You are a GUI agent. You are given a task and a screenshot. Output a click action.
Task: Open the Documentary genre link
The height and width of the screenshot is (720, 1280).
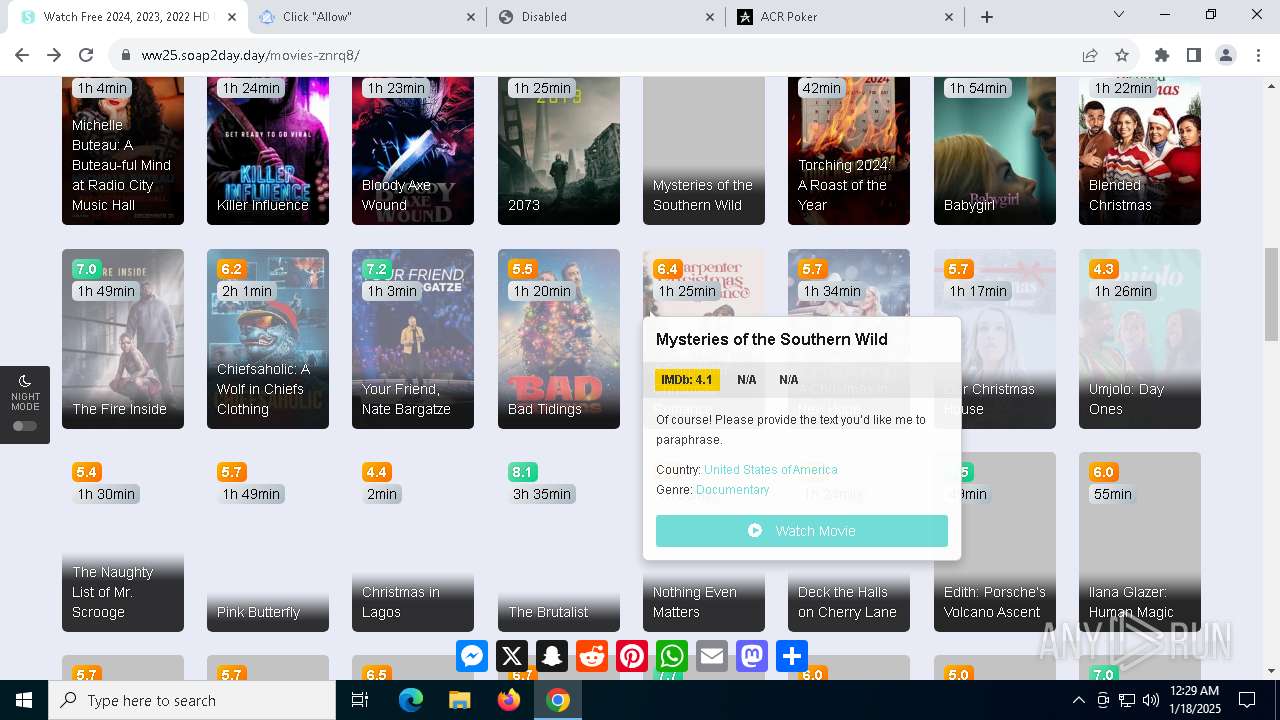[x=733, y=490]
